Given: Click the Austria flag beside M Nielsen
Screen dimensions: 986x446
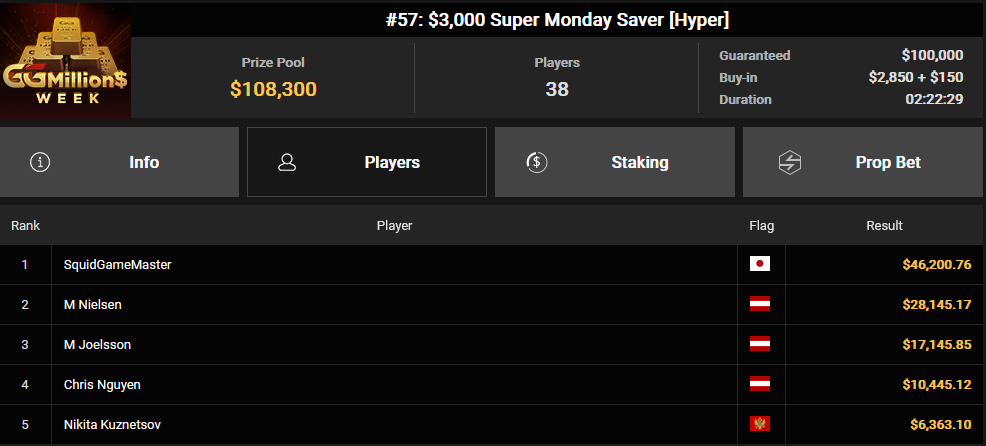Looking at the screenshot, I should point(760,304).
